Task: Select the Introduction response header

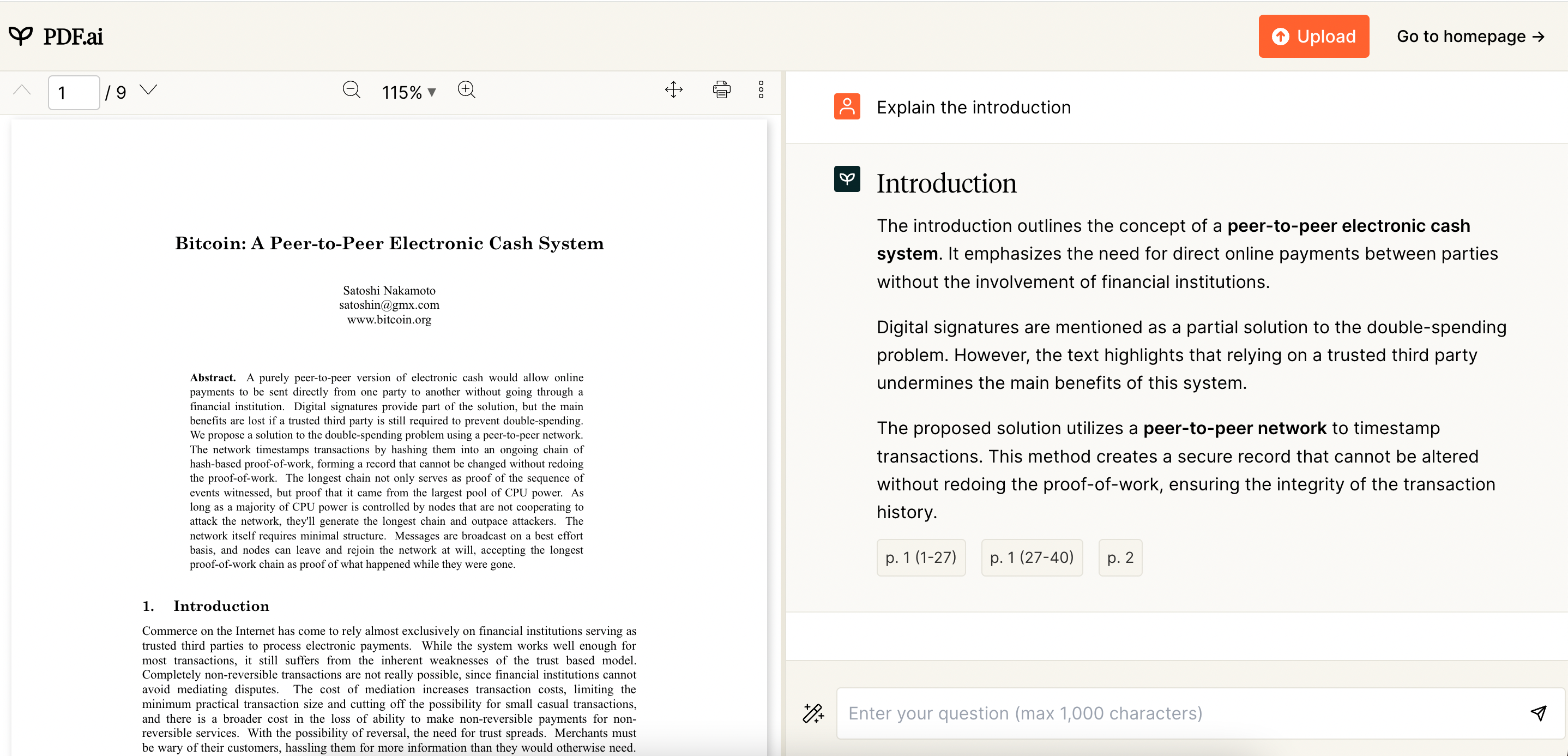Action: [x=946, y=183]
